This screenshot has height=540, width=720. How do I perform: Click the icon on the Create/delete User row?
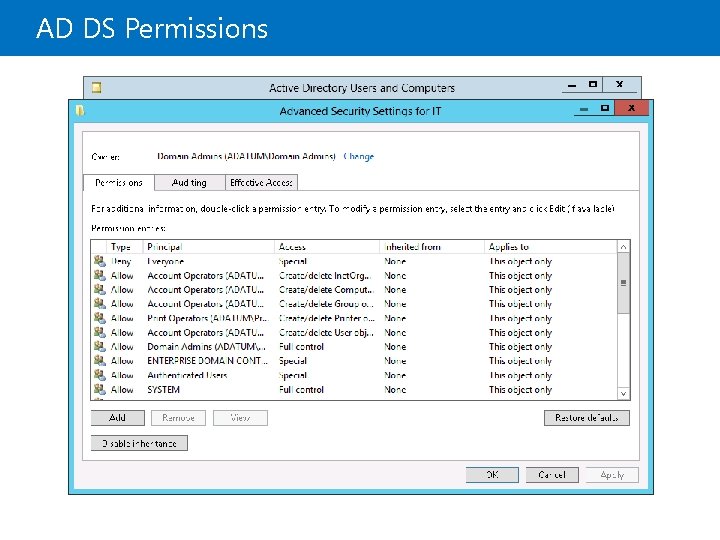point(100,332)
